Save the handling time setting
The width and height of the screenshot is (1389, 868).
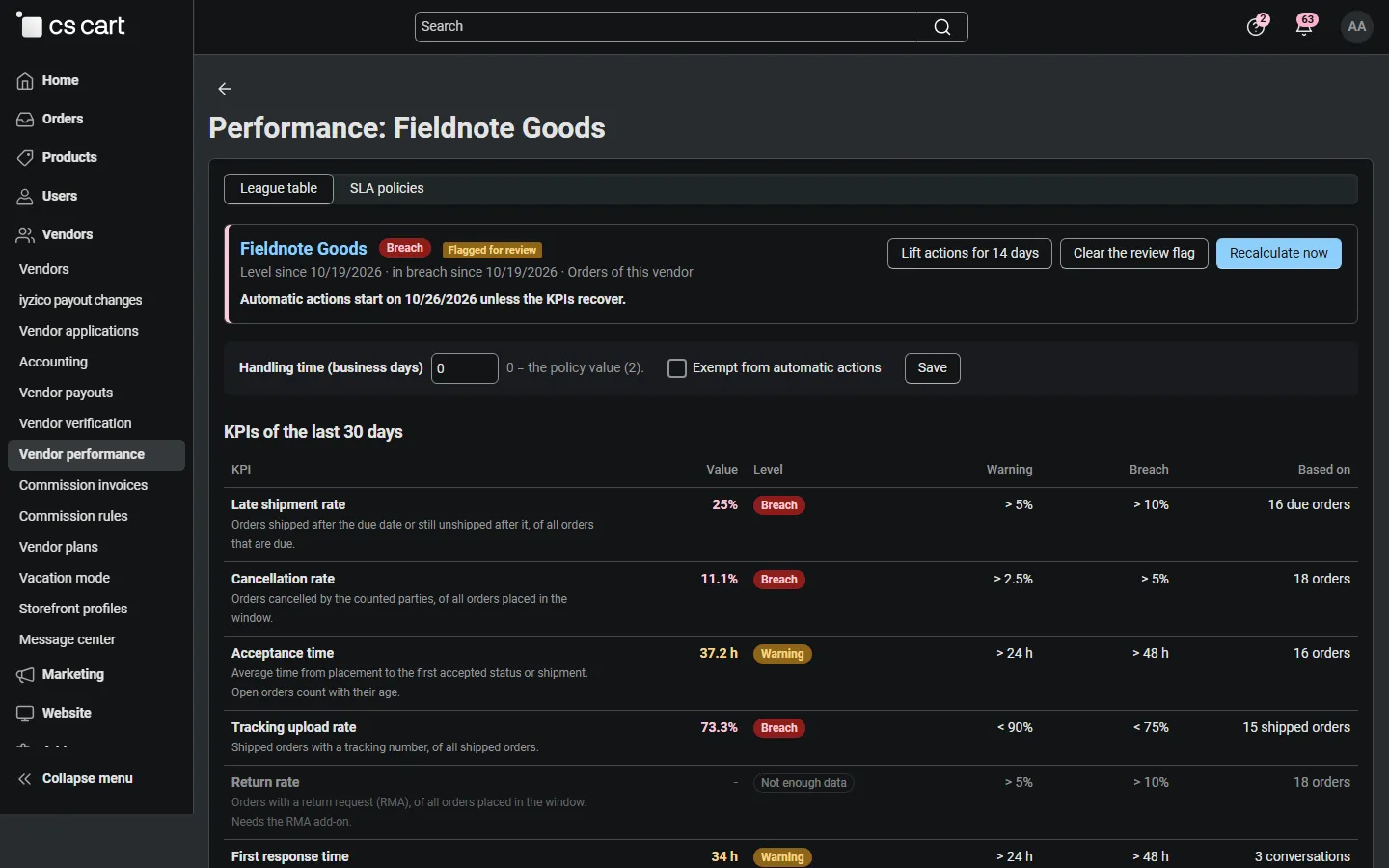[x=933, y=368]
